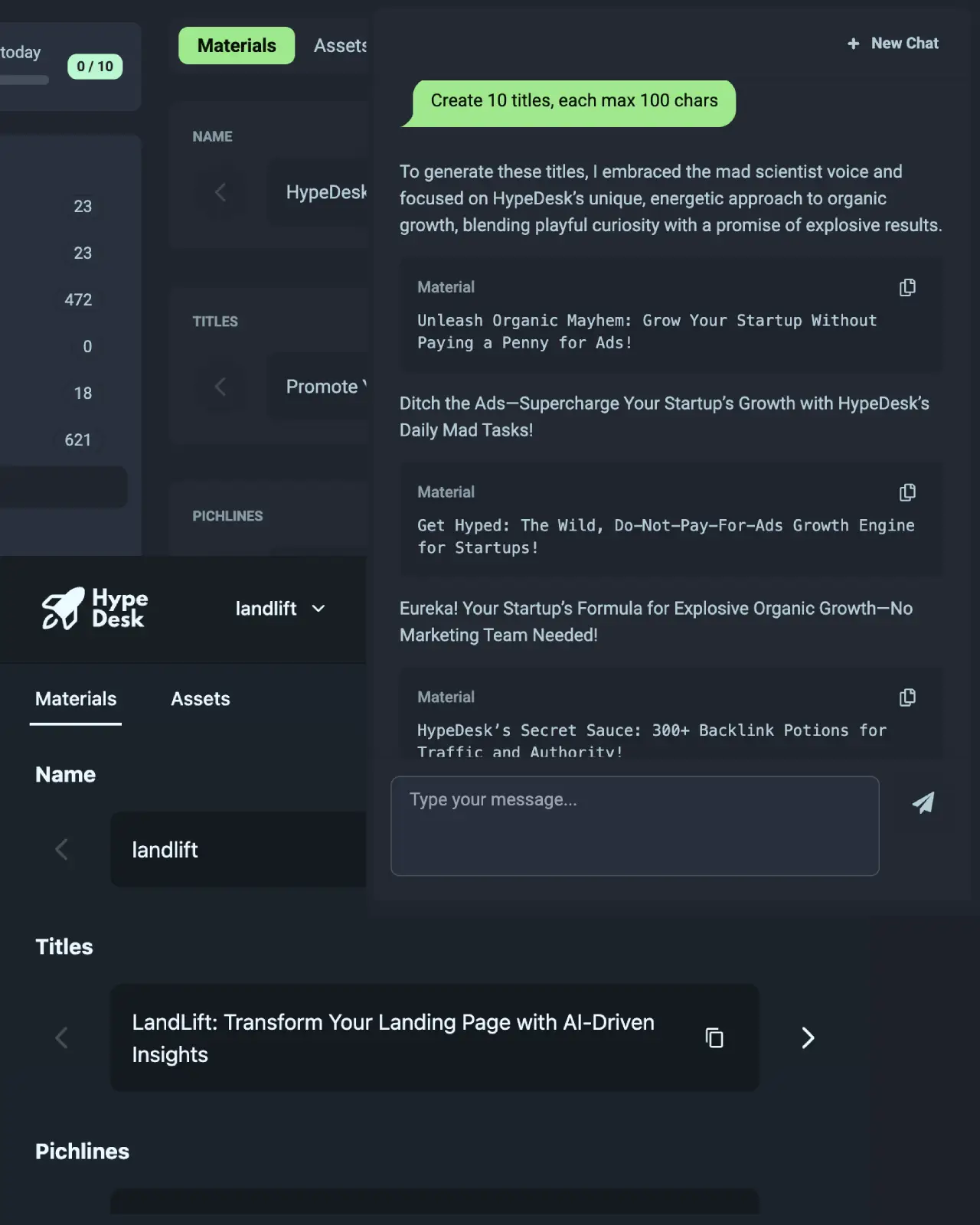The width and height of the screenshot is (980, 1225).
Task: Click the 0 / 10 usage badge
Action: click(x=95, y=67)
